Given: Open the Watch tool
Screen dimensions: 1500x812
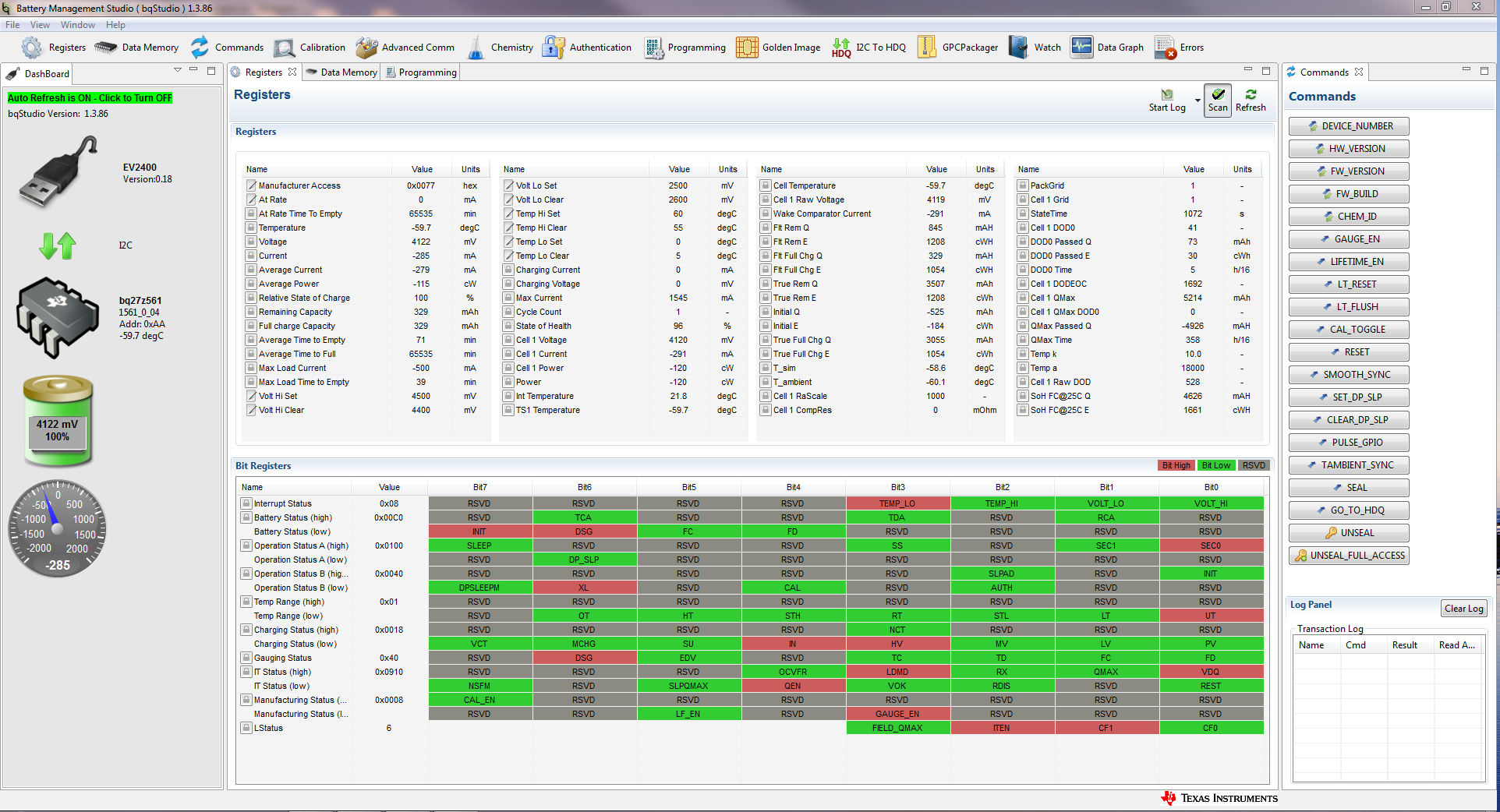Looking at the screenshot, I should point(1035,48).
